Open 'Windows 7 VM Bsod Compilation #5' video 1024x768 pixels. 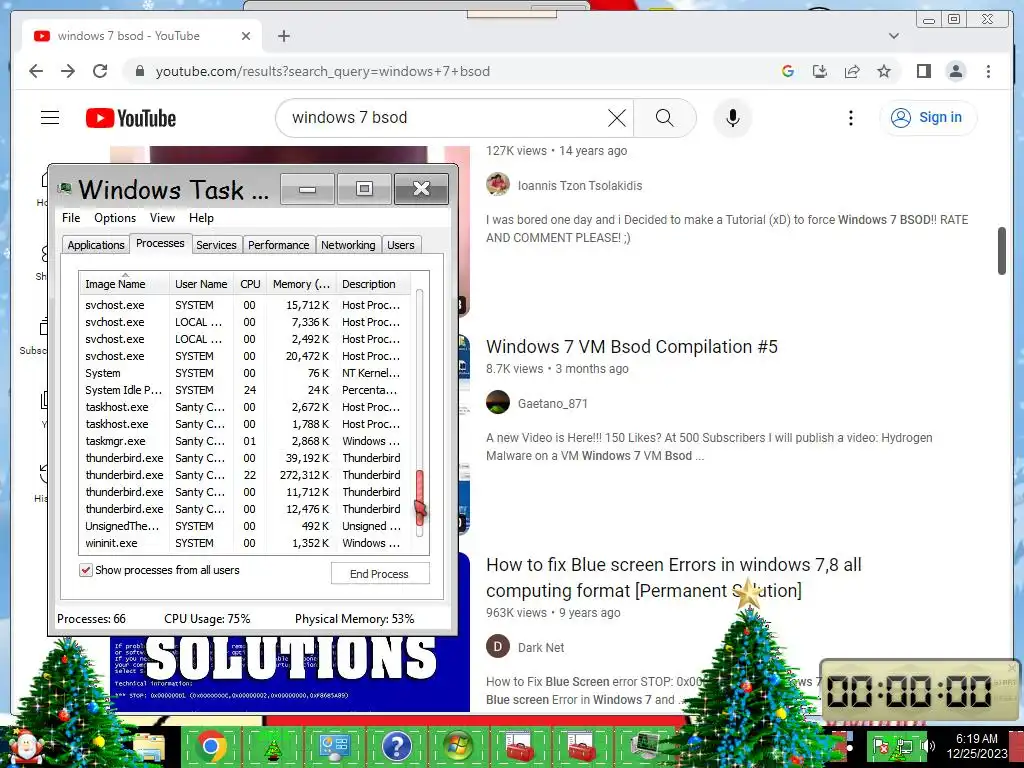click(632, 347)
